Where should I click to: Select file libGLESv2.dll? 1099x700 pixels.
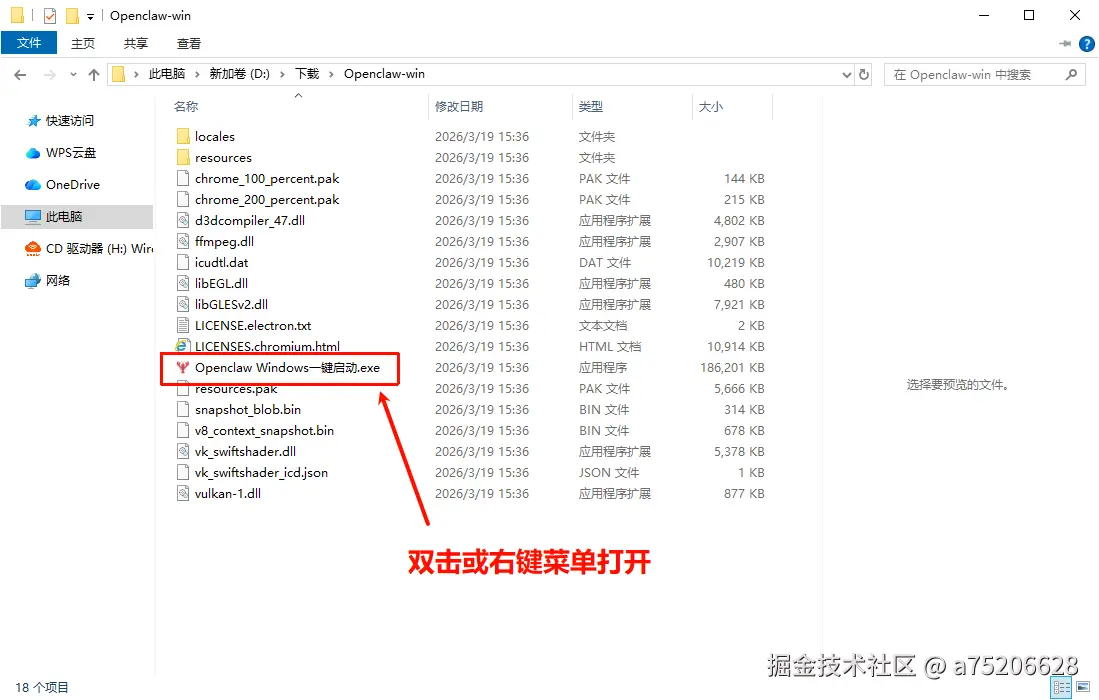tap(231, 305)
